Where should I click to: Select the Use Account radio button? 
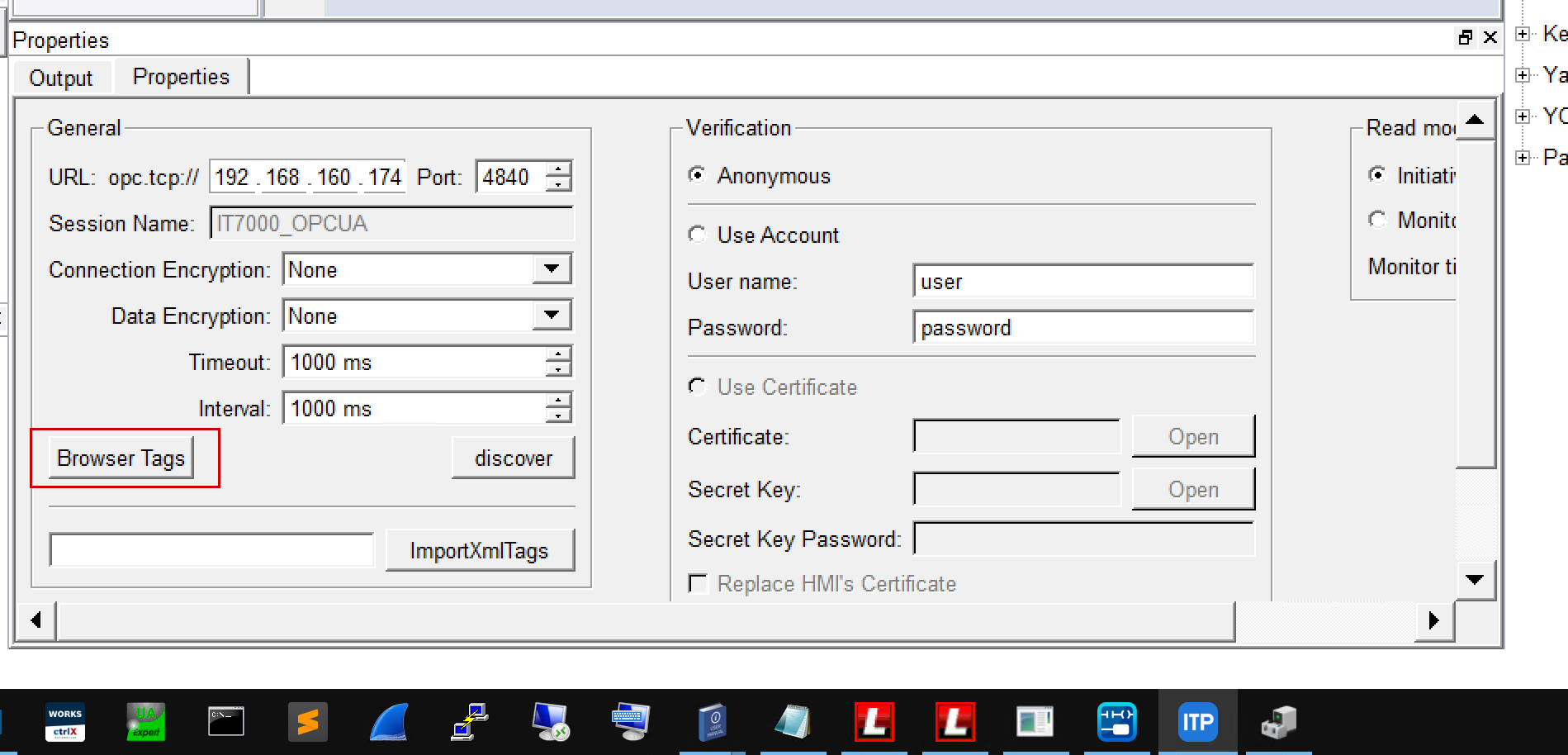pyautogui.click(x=698, y=235)
